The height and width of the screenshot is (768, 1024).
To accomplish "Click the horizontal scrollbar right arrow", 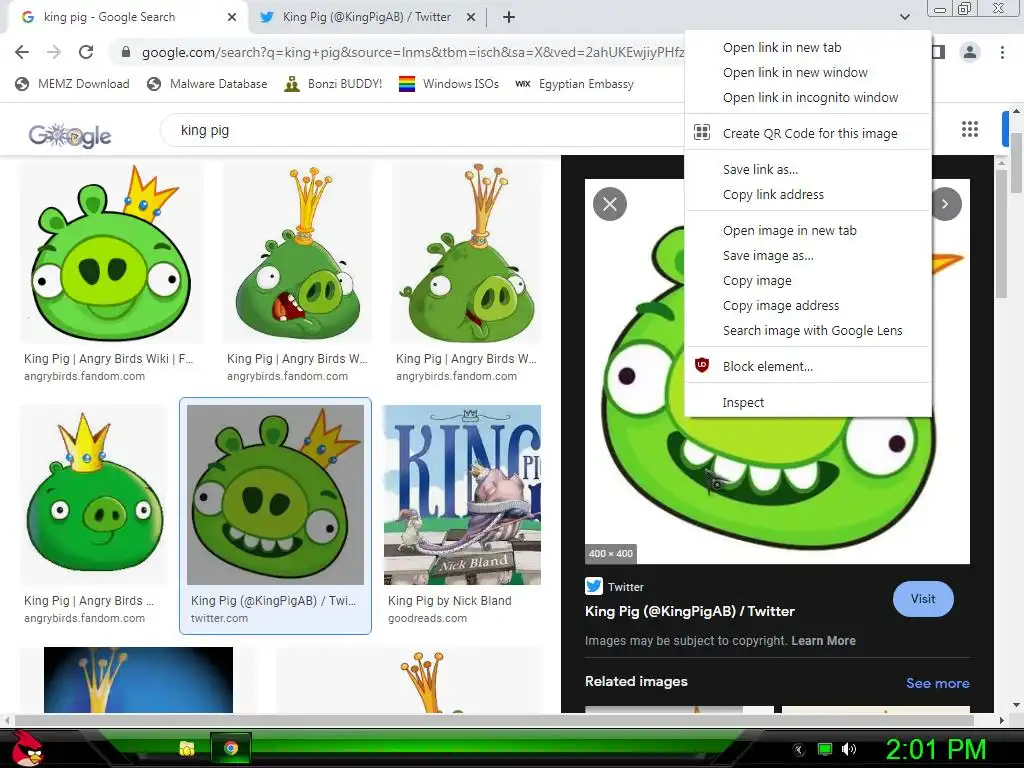I will tap(1001, 720).
